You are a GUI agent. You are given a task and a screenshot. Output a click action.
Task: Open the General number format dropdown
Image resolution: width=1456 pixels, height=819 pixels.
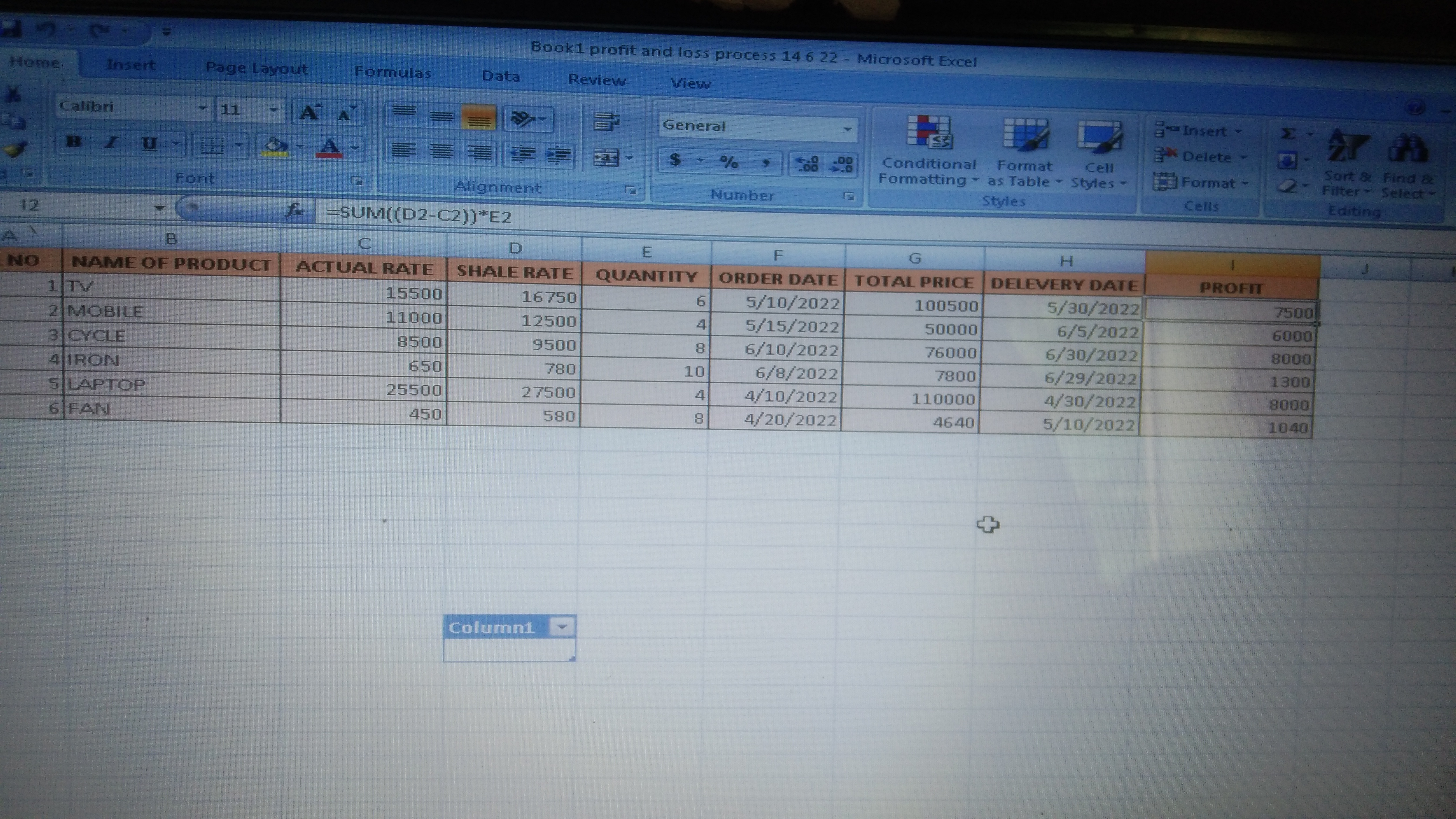(847, 129)
